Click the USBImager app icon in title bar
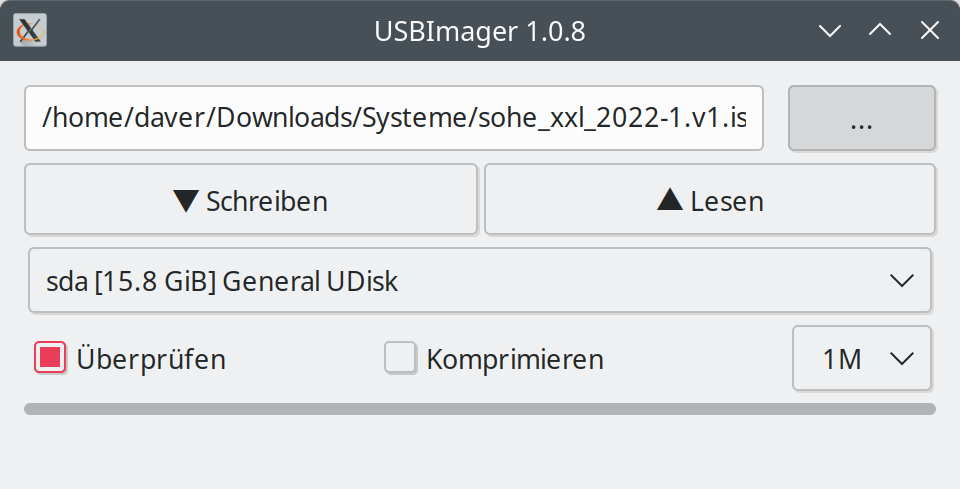Screen dimensions: 960x489 (x=31, y=31)
